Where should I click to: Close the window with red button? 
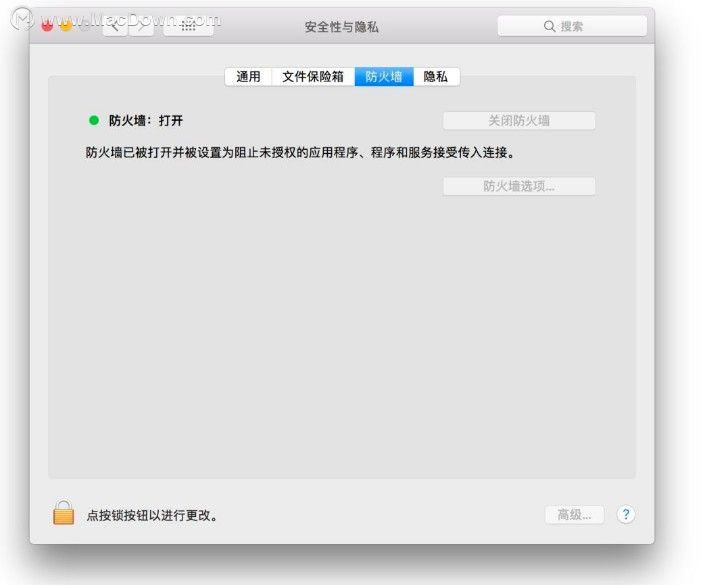[x=47, y=25]
